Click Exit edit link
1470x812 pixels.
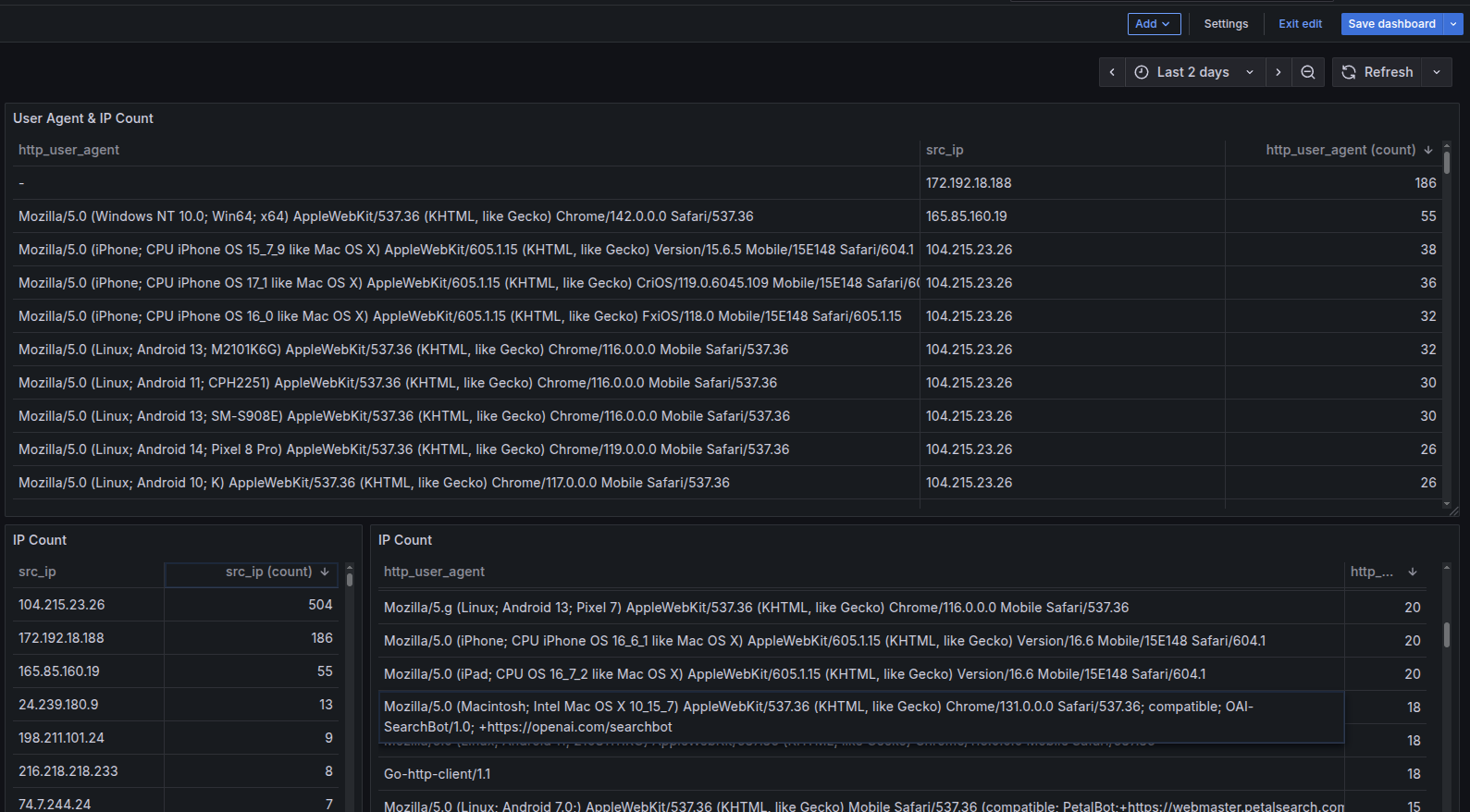click(1300, 24)
